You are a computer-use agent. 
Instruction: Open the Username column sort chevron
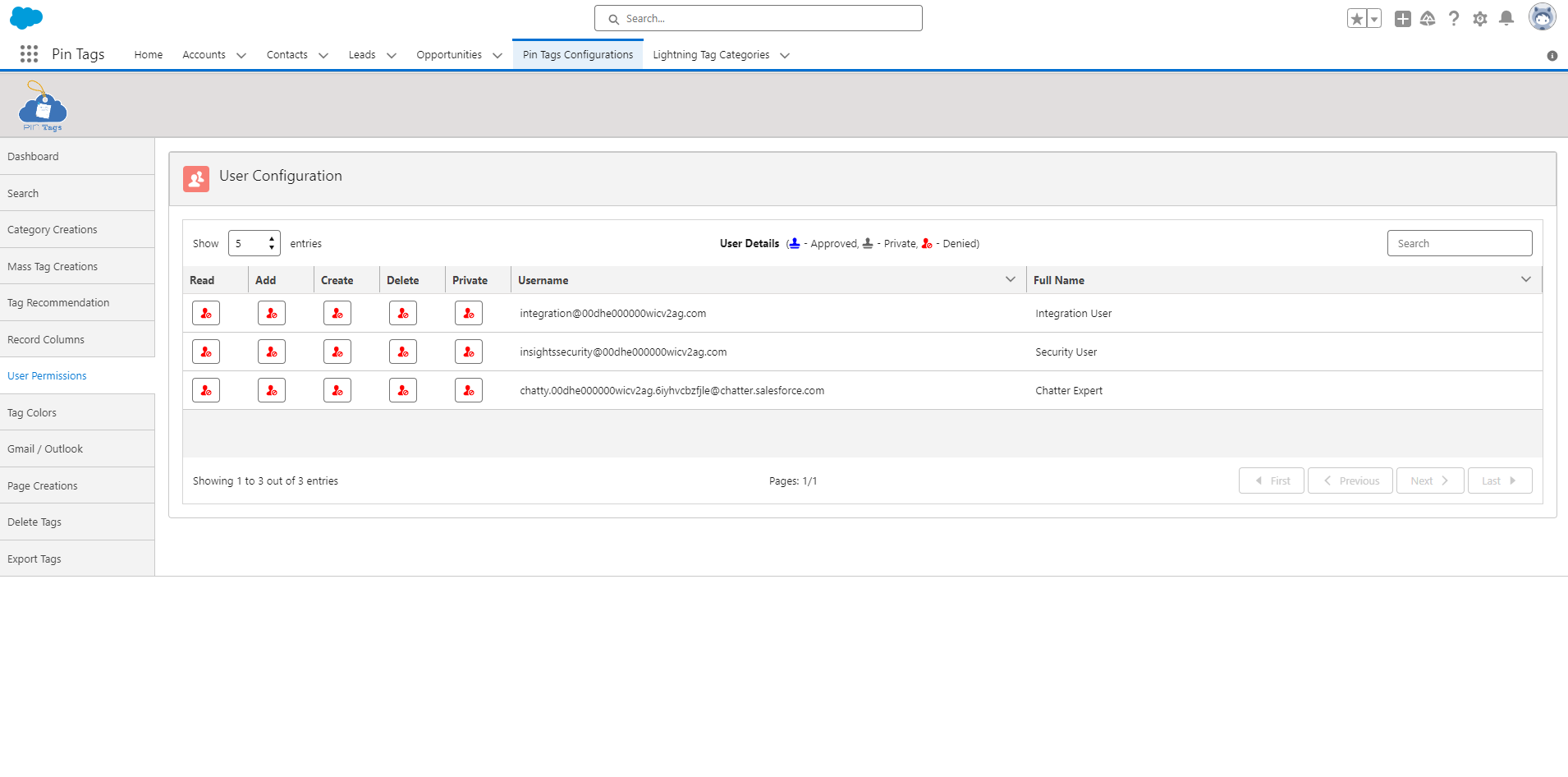[1011, 279]
